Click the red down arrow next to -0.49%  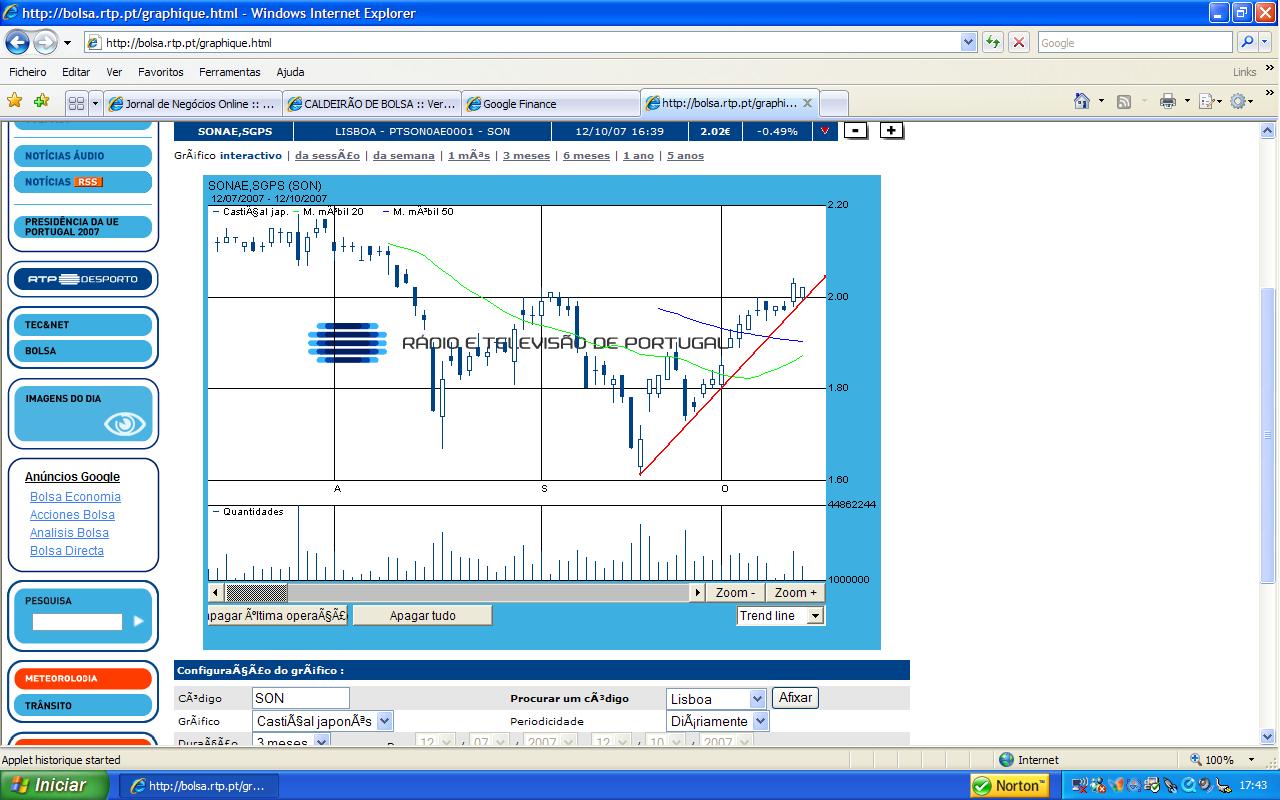tap(825, 131)
